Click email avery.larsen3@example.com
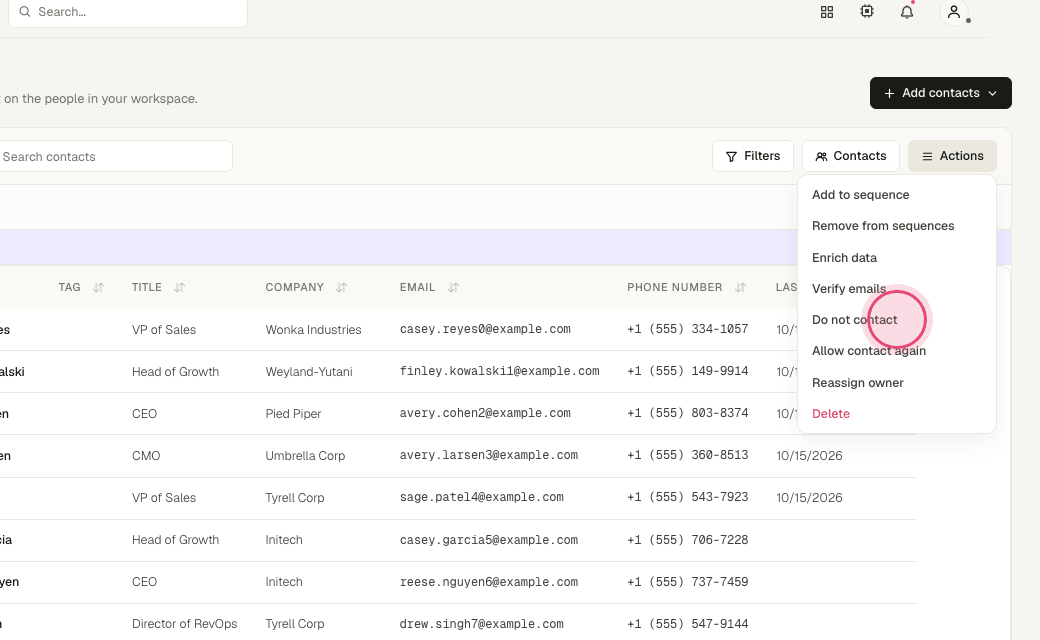This screenshot has height=640, width=1040. pyautogui.click(x=489, y=456)
